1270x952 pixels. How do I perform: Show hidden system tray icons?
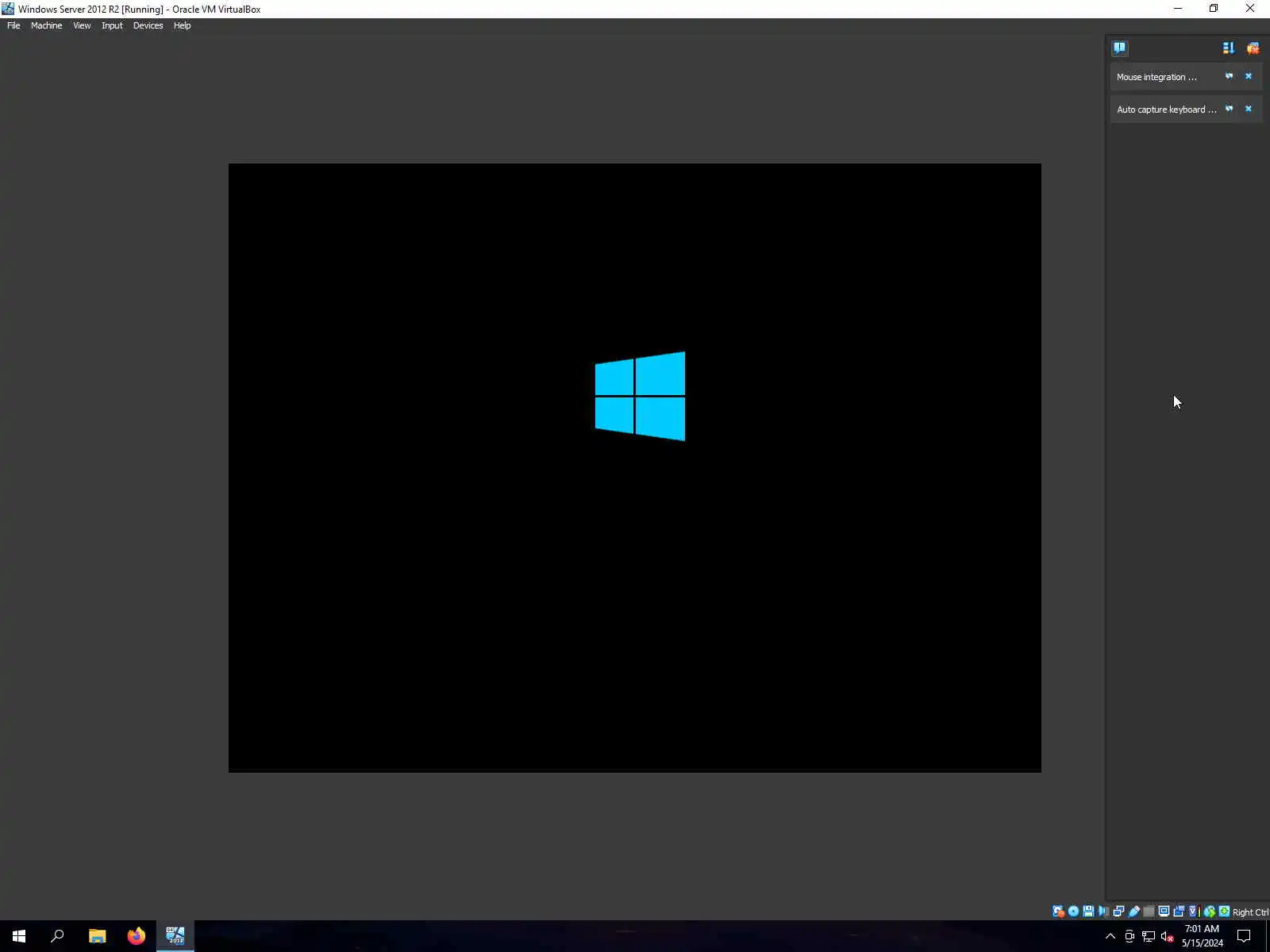(x=1110, y=936)
